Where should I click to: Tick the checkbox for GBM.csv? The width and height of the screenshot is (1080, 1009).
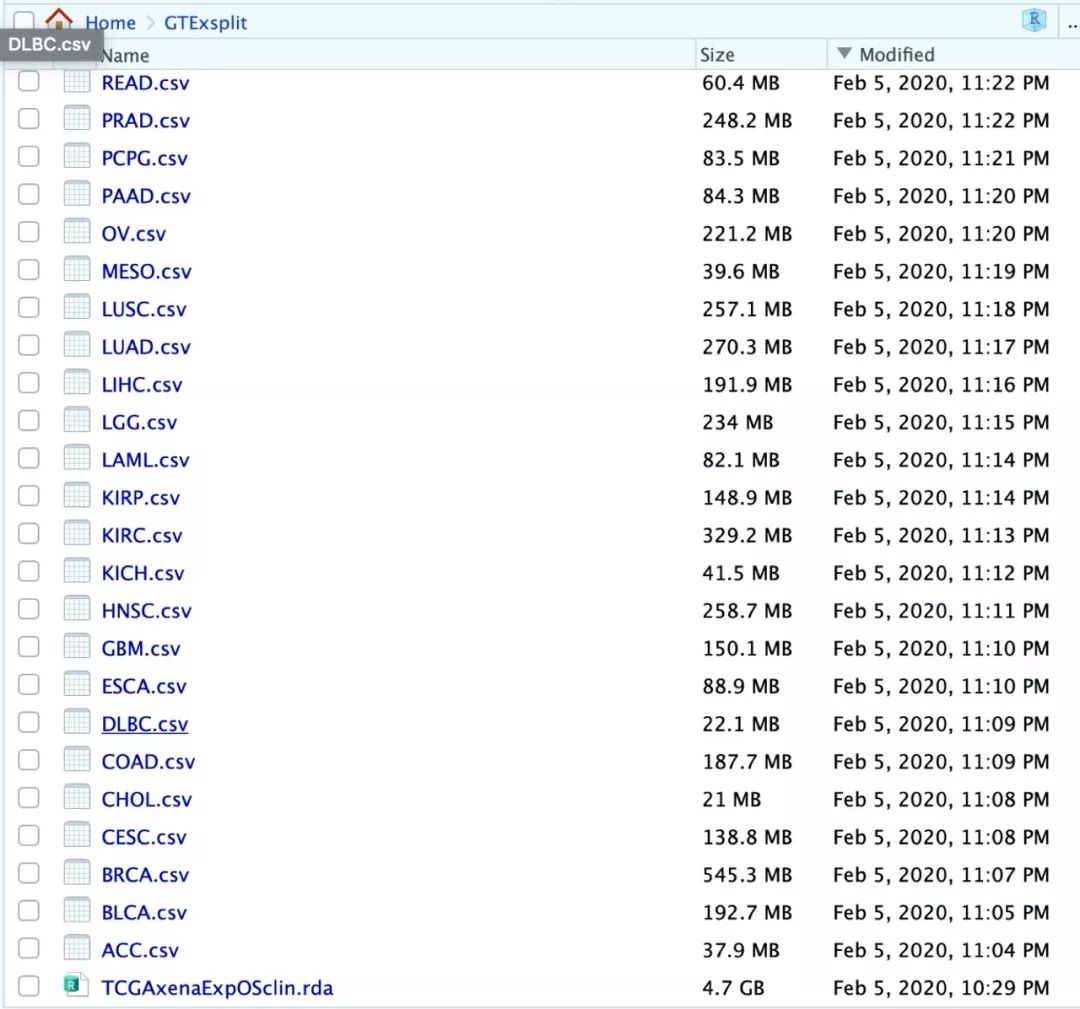click(x=28, y=647)
